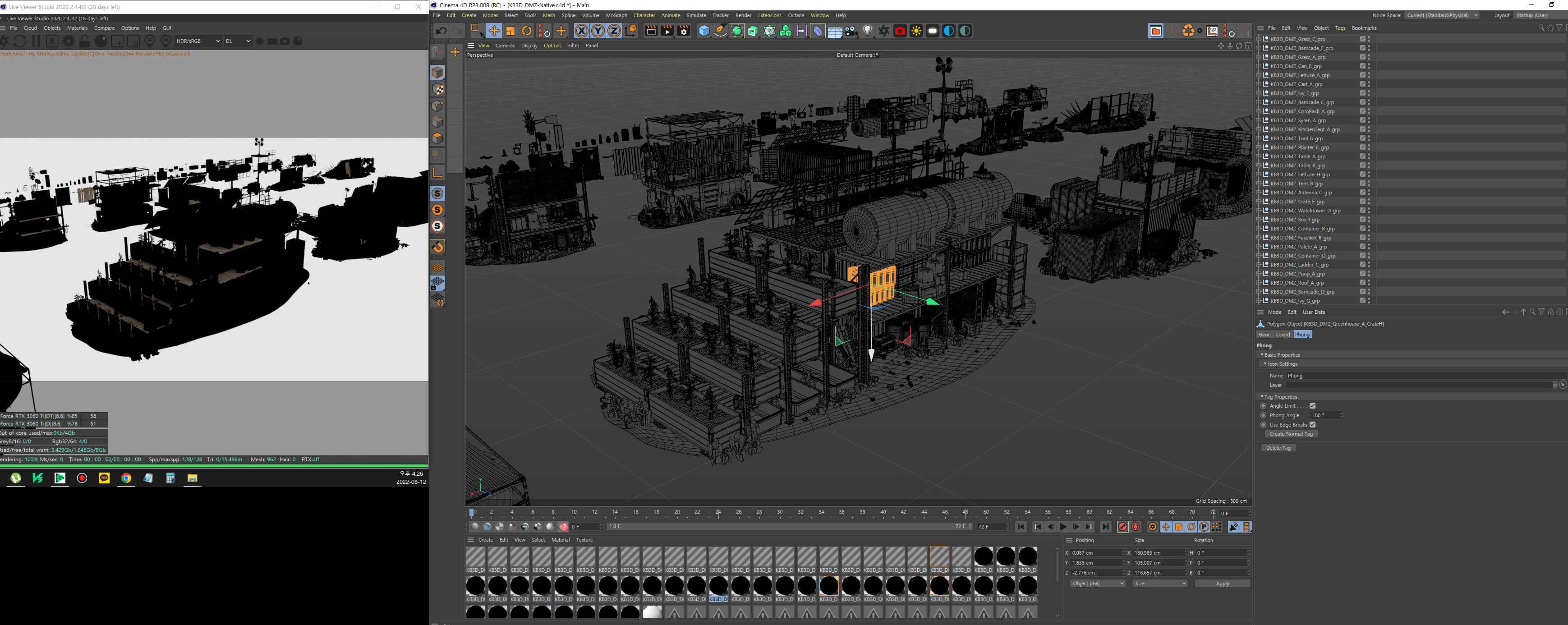1568x625 pixels.
Task: Click the green render progress bar in Live Viewer
Action: (214, 466)
